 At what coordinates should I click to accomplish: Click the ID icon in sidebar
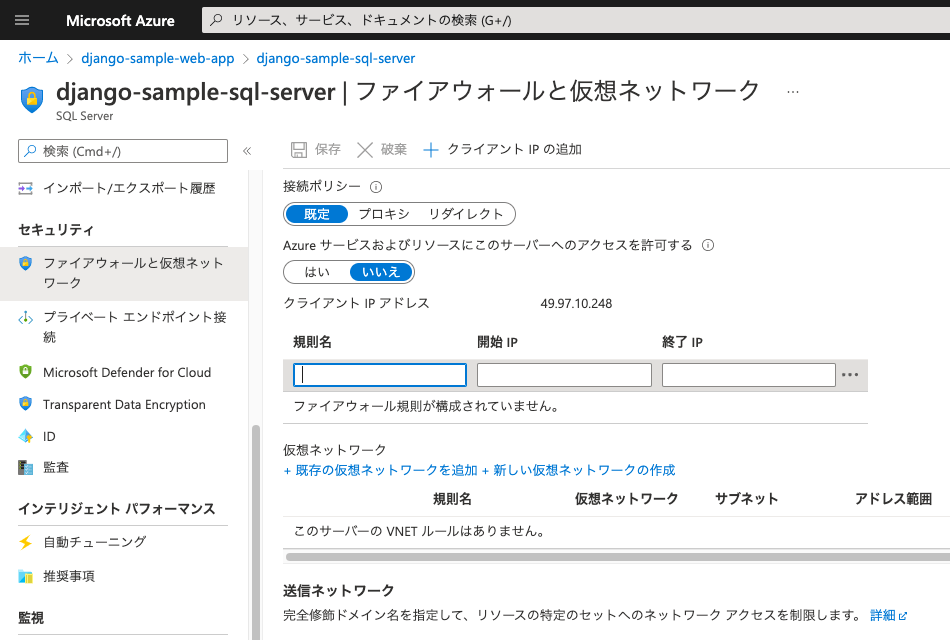[25, 436]
